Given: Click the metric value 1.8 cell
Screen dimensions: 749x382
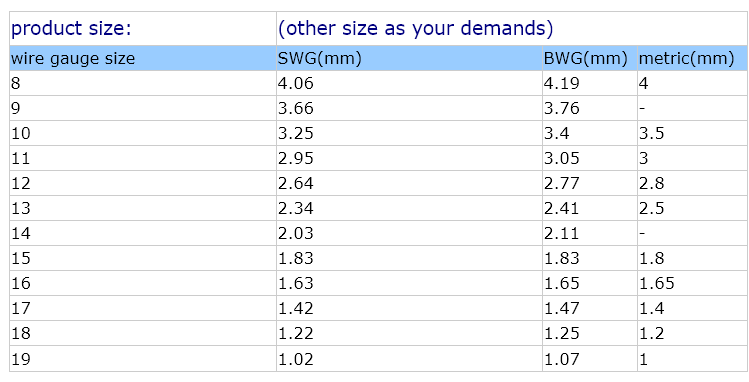Looking at the screenshot, I should click(x=693, y=258).
